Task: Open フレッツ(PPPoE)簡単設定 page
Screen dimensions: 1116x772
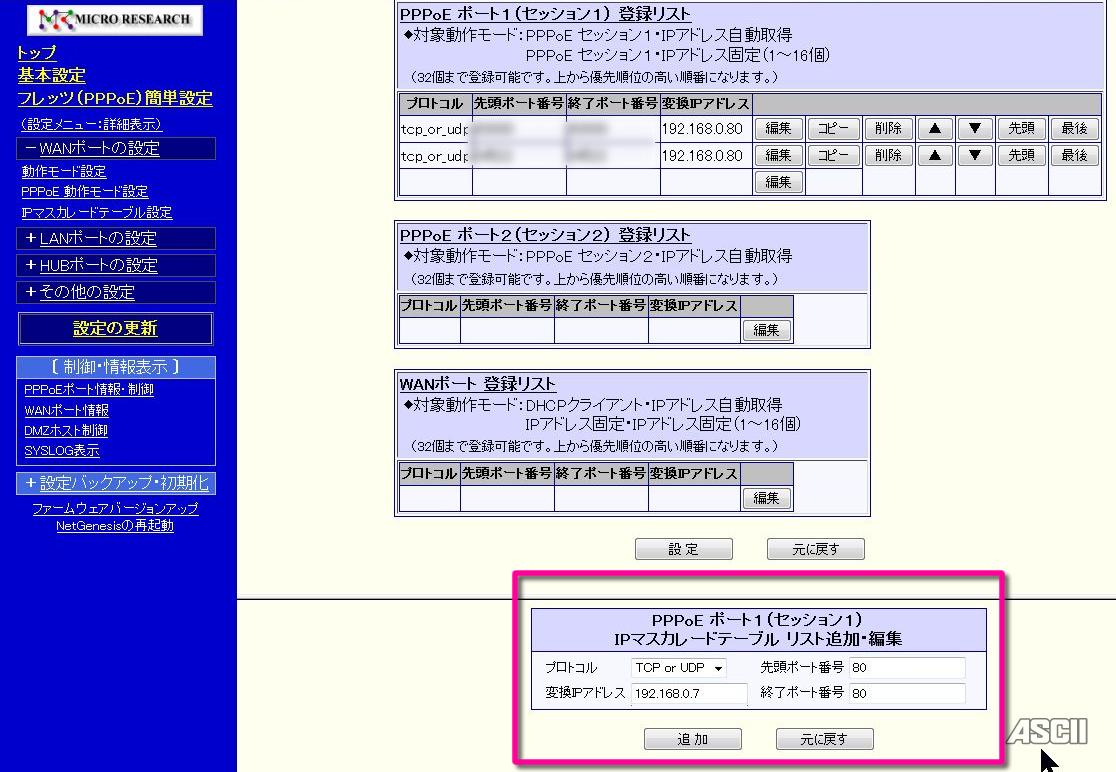Action: 115,98
